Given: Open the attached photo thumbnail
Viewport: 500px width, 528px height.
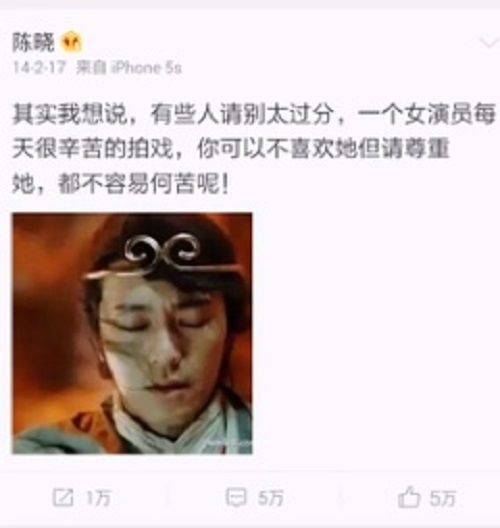Looking at the screenshot, I should pos(132,333).
